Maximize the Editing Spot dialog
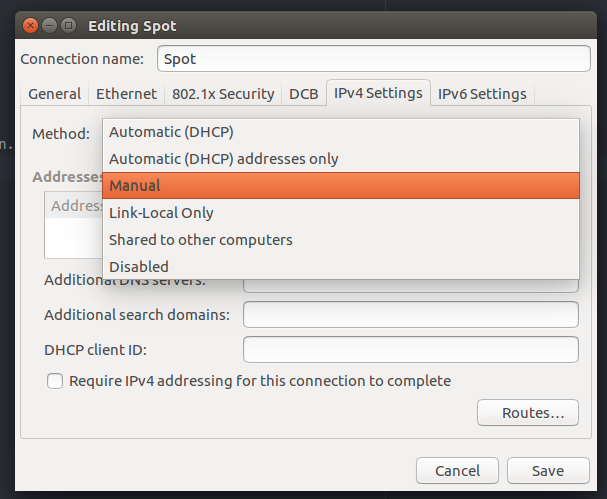 tap(69, 26)
